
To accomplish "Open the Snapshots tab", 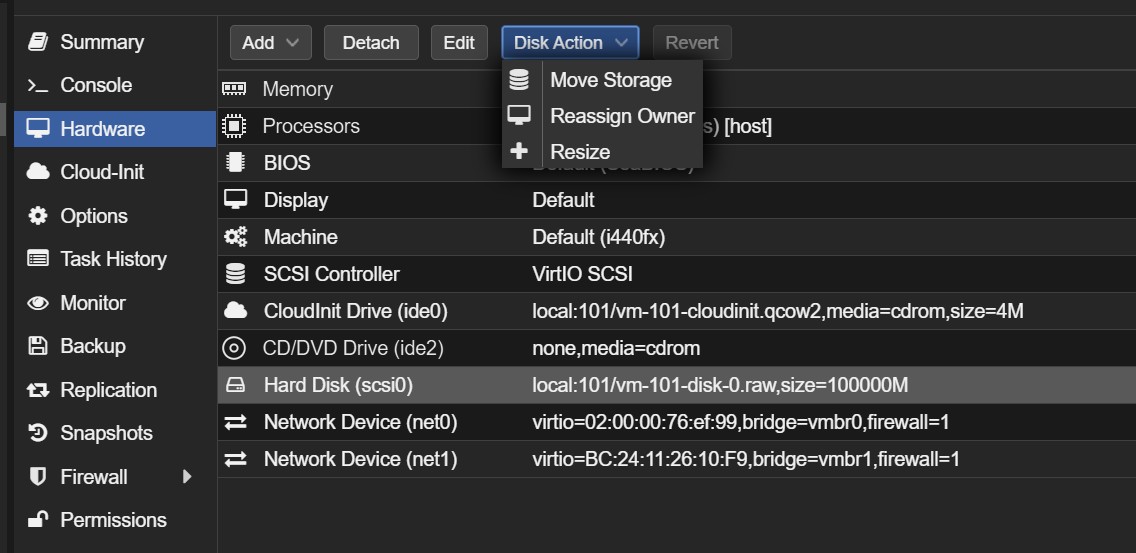I will [114, 433].
